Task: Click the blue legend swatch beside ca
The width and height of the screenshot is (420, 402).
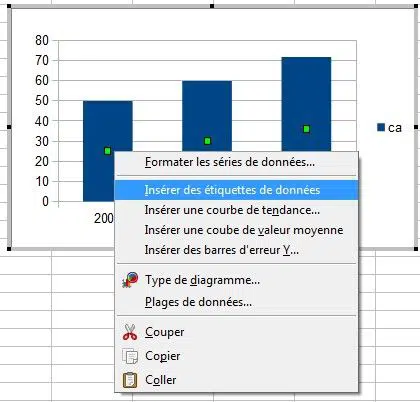Action: coord(381,127)
